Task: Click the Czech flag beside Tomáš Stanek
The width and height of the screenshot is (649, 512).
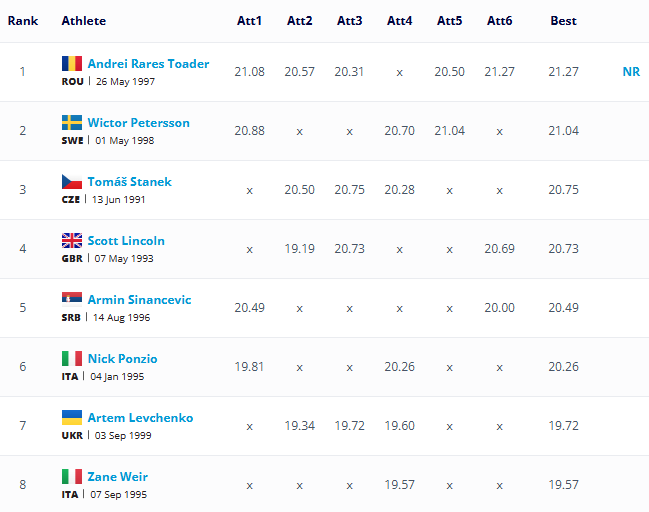Action: (71, 182)
